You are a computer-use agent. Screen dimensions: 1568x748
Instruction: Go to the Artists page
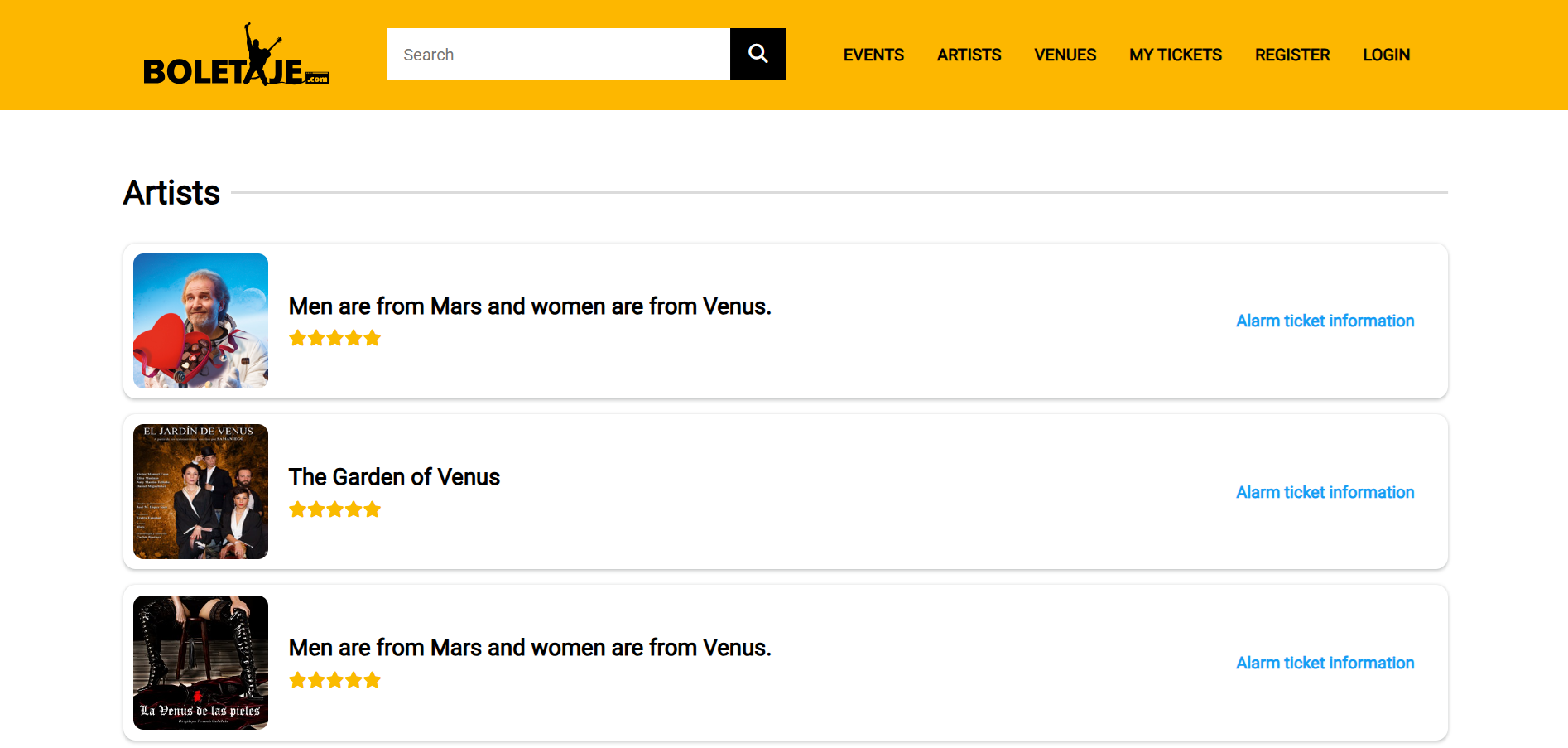pyautogui.click(x=969, y=55)
